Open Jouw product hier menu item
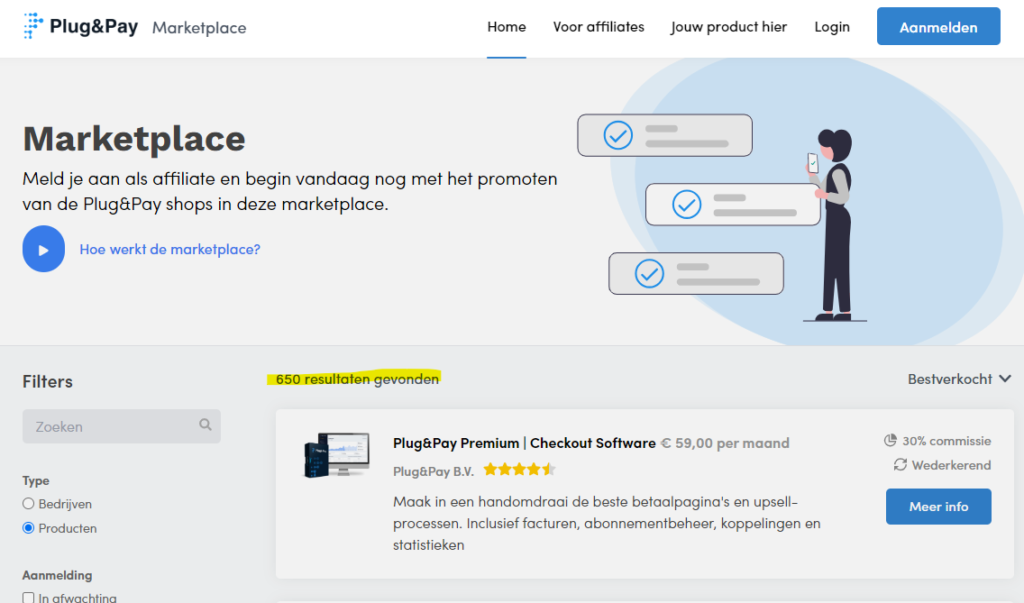Screen dimensions: 1024x603 728,27
